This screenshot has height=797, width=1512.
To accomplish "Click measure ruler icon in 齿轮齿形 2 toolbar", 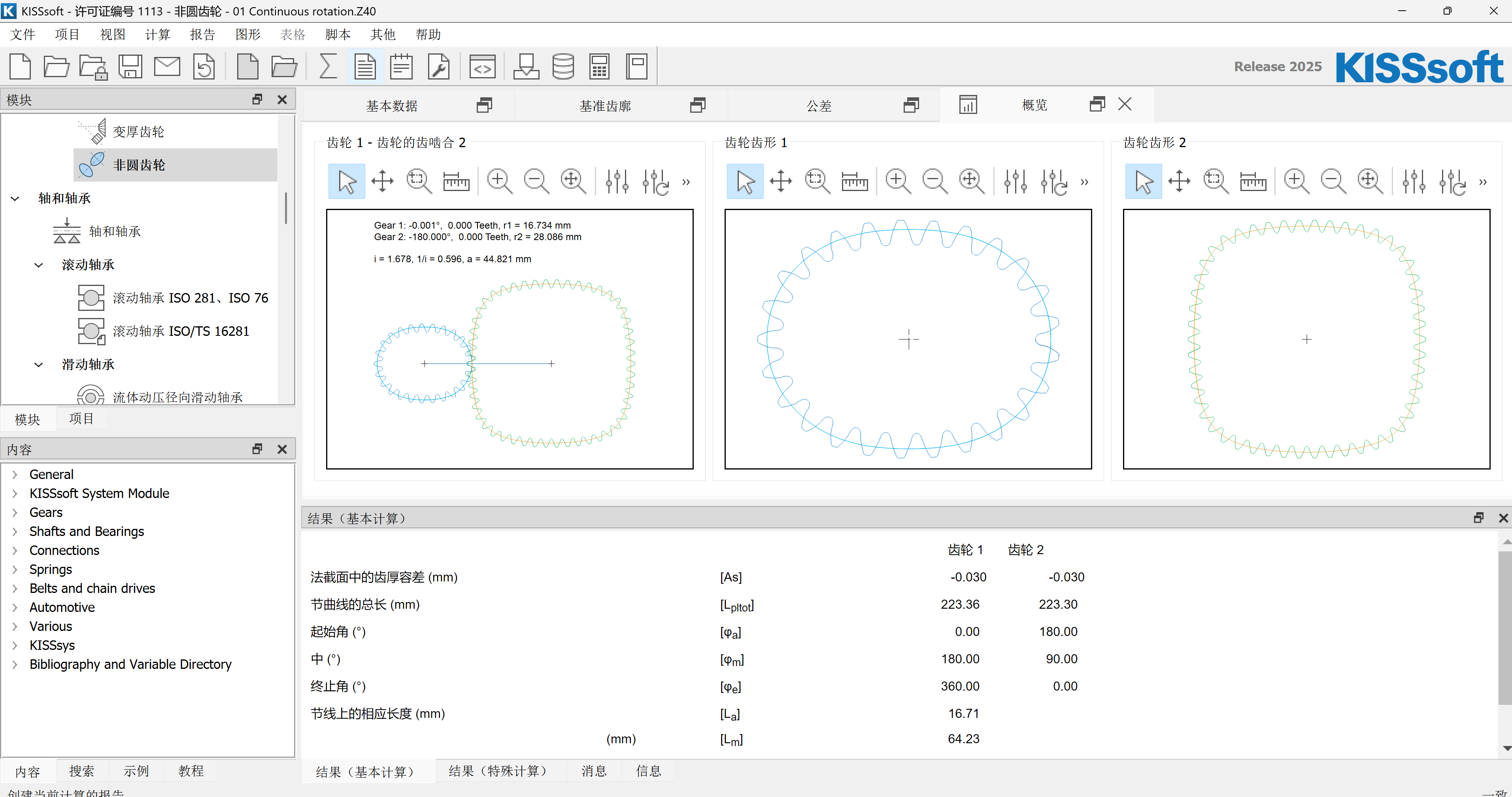I will (1253, 182).
